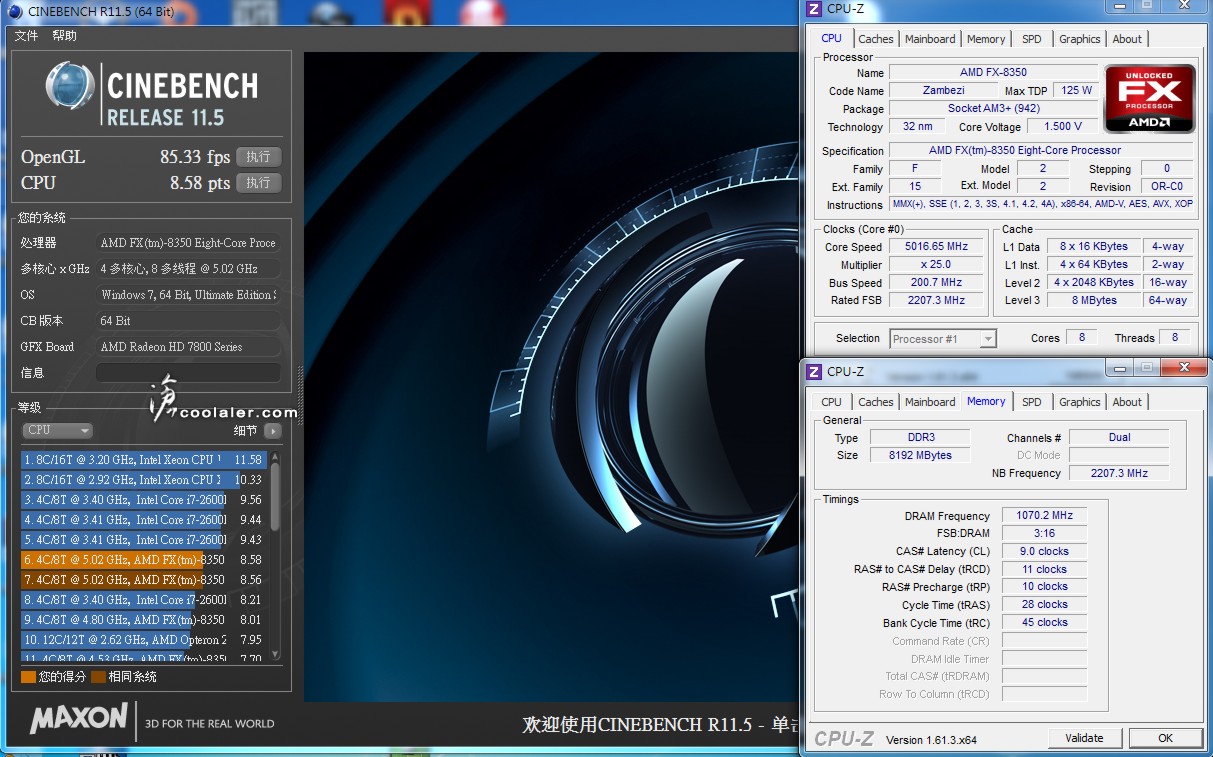Click the AMD Radeon HD 7800 Series field

(188, 347)
